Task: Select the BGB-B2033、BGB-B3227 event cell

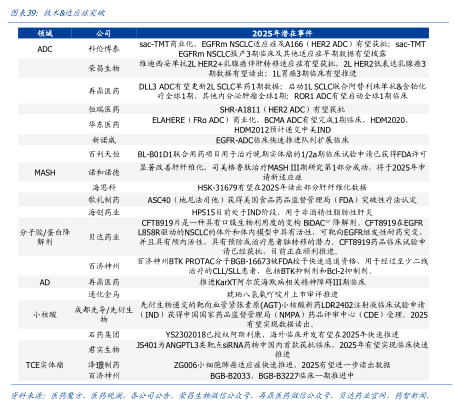Action: 282,376
